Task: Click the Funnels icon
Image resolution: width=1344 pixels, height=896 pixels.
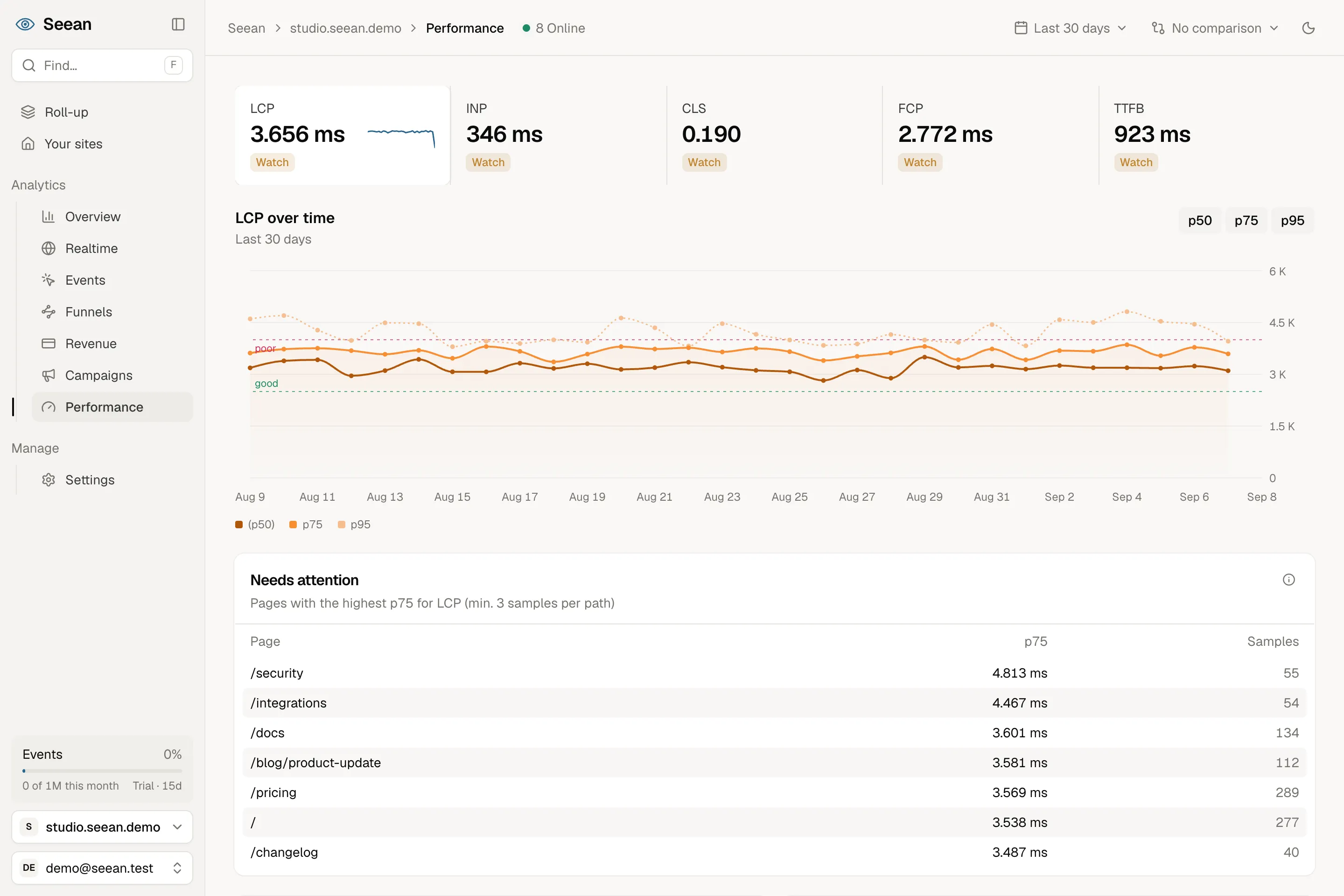Action: (x=49, y=311)
